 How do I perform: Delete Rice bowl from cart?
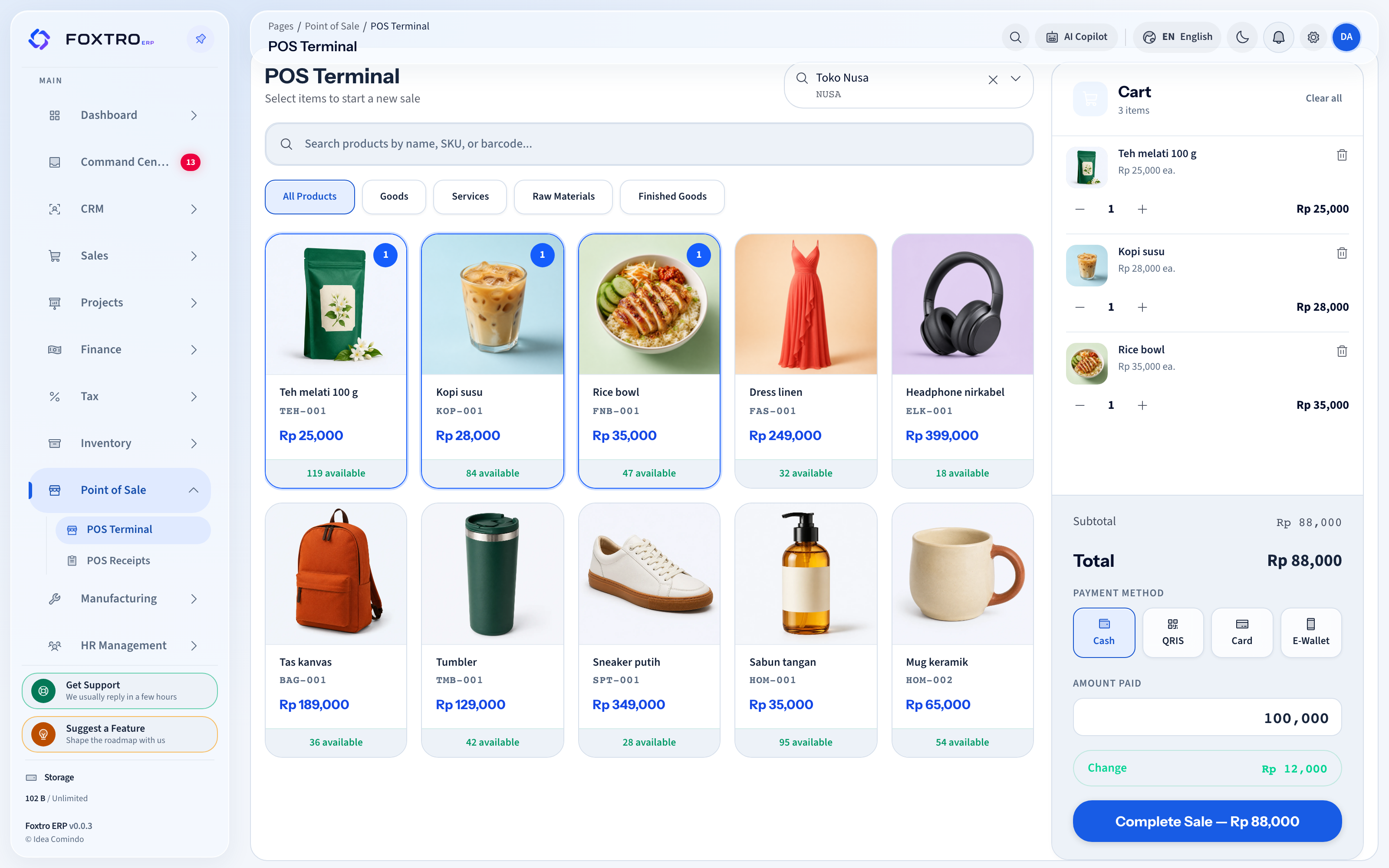tap(1342, 352)
